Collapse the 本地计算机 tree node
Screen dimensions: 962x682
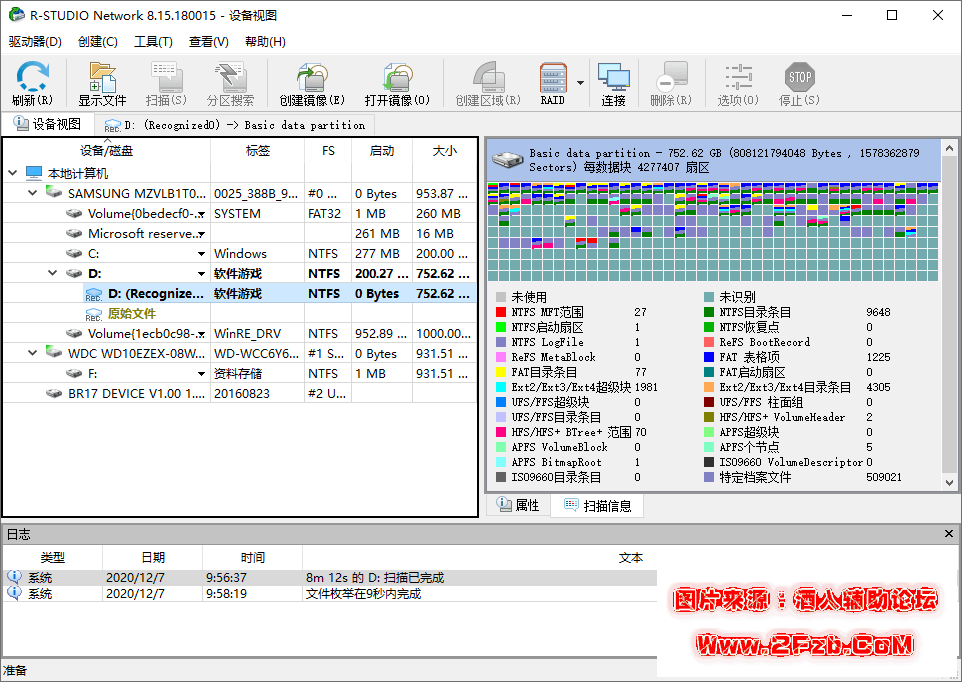(12, 173)
